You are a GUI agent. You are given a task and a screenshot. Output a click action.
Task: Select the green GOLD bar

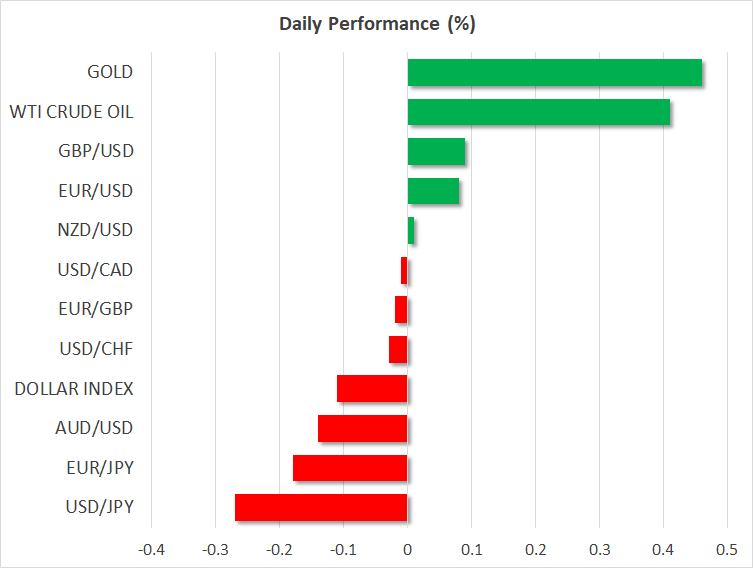pos(554,73)
